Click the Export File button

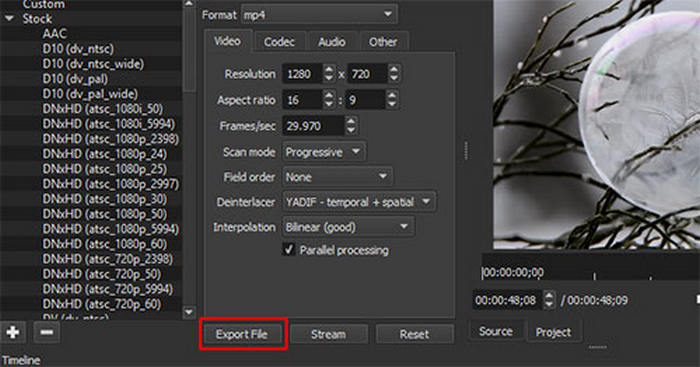click(242, 334)
